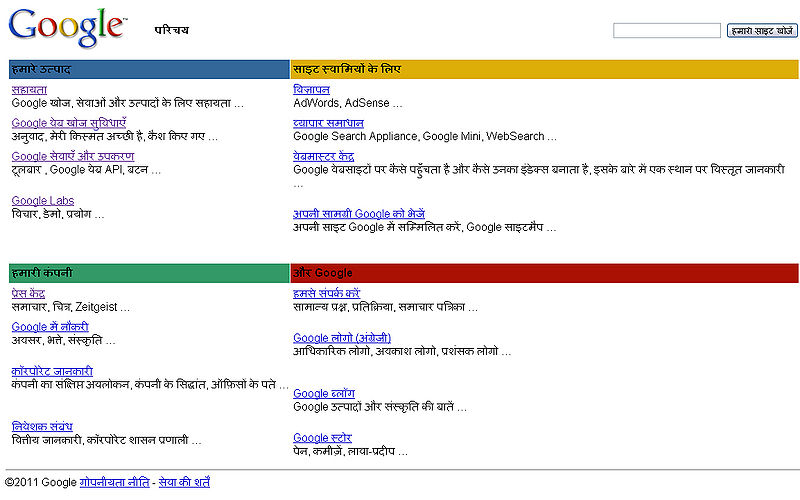The height and width of the screenshot is (500, 800).
Task: Click the हमारे उत्पाद blue section header
Action: [x=149, y=69]
